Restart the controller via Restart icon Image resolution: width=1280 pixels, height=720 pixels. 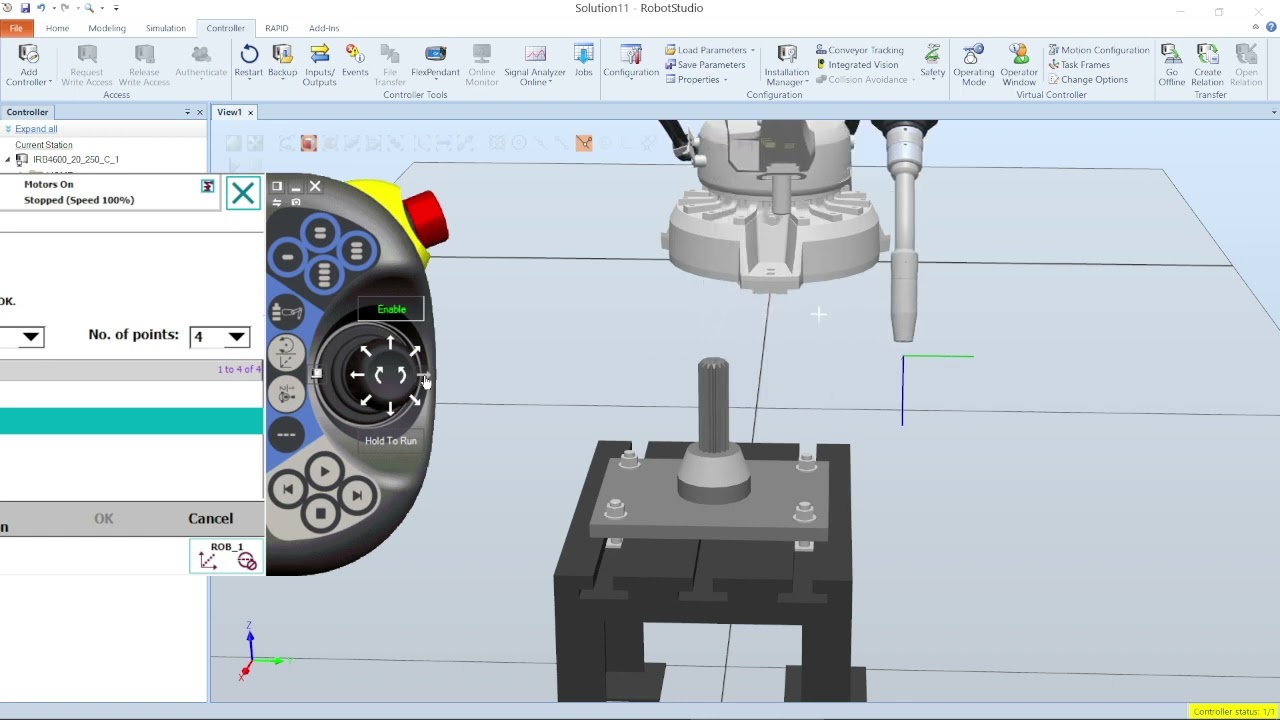[248, 61]
